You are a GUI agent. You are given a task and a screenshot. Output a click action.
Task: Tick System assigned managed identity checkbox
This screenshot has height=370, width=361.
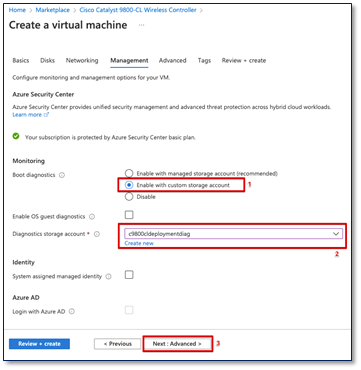pyautogui.click(x=129, y=275)
